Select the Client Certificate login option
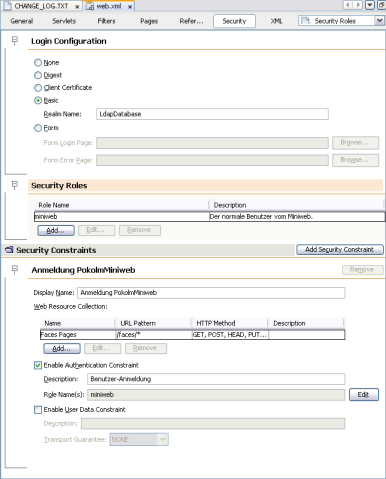This screenshot has width=386, height=479. click(x=38, y=88)
